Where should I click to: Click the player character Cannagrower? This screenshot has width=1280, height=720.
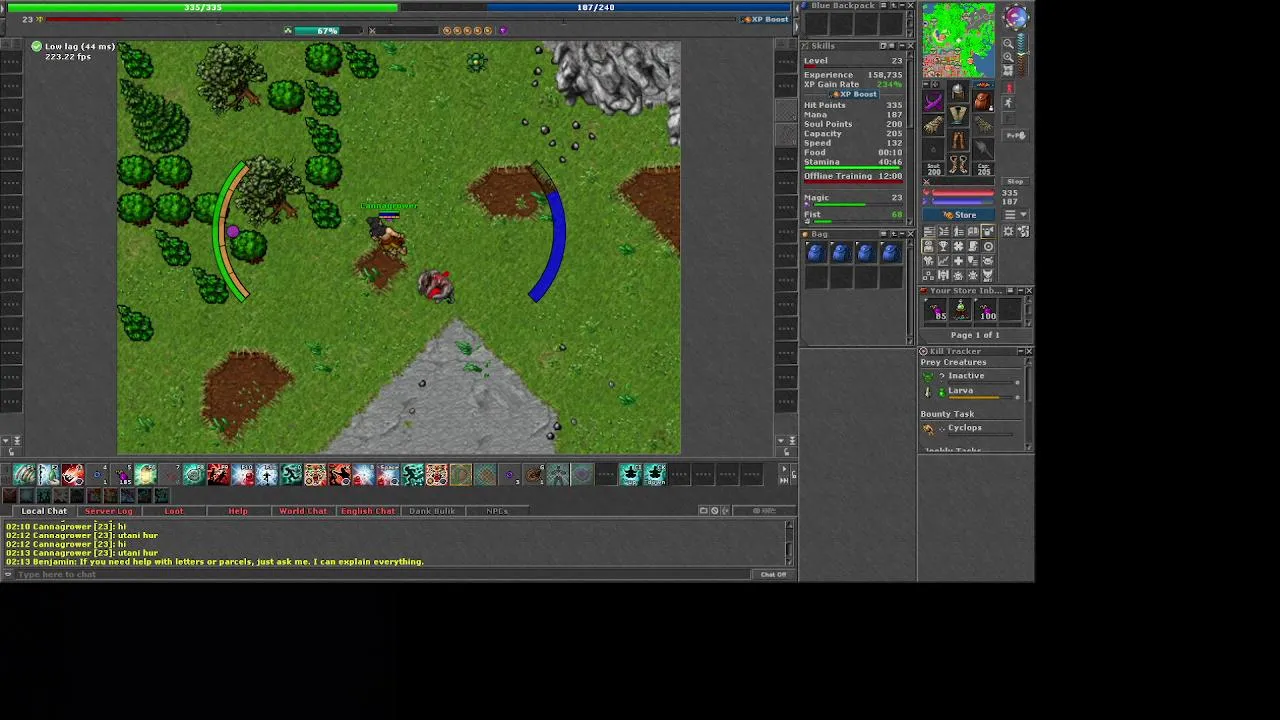[387, 236]
